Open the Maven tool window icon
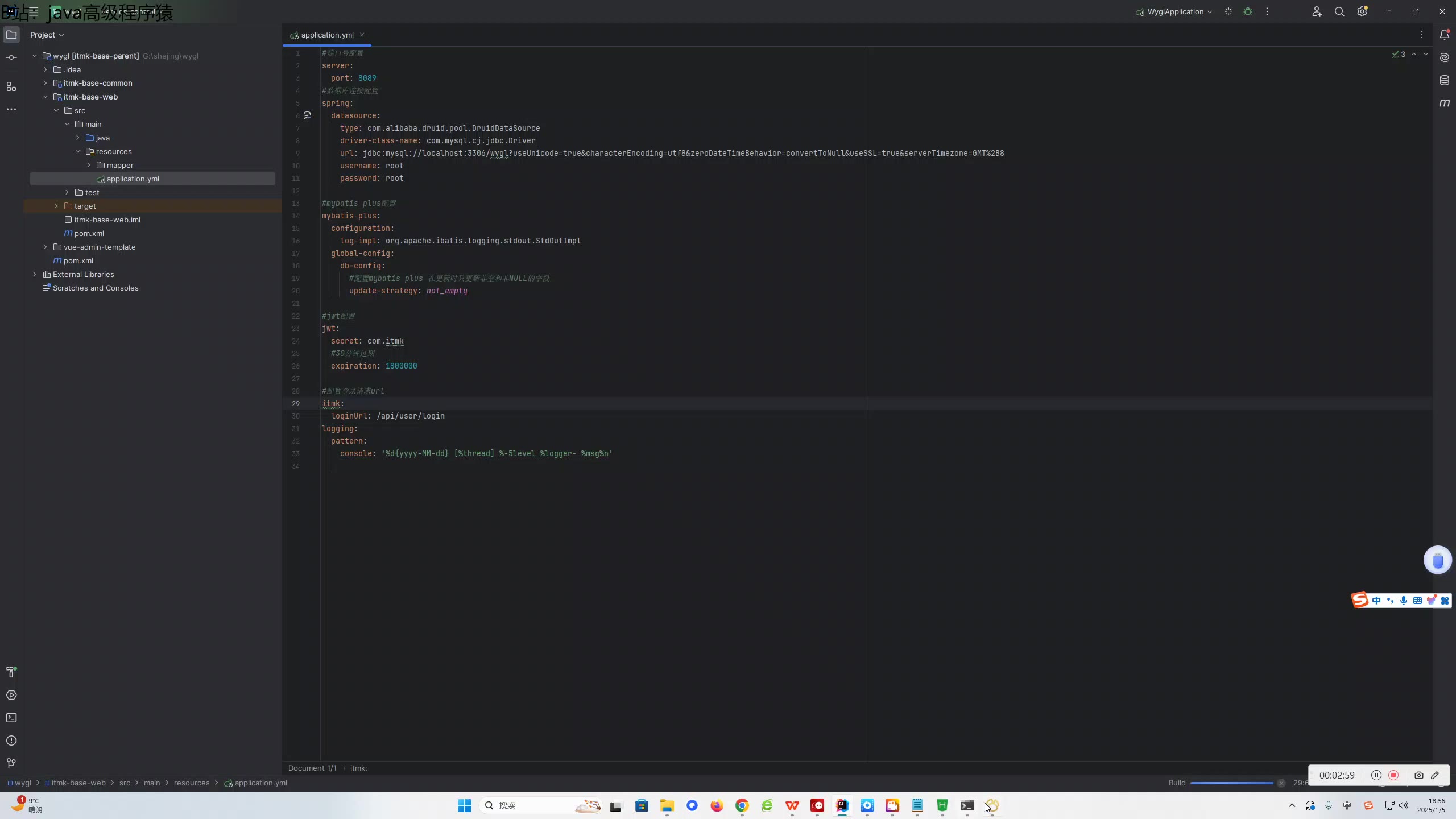 1444,103
